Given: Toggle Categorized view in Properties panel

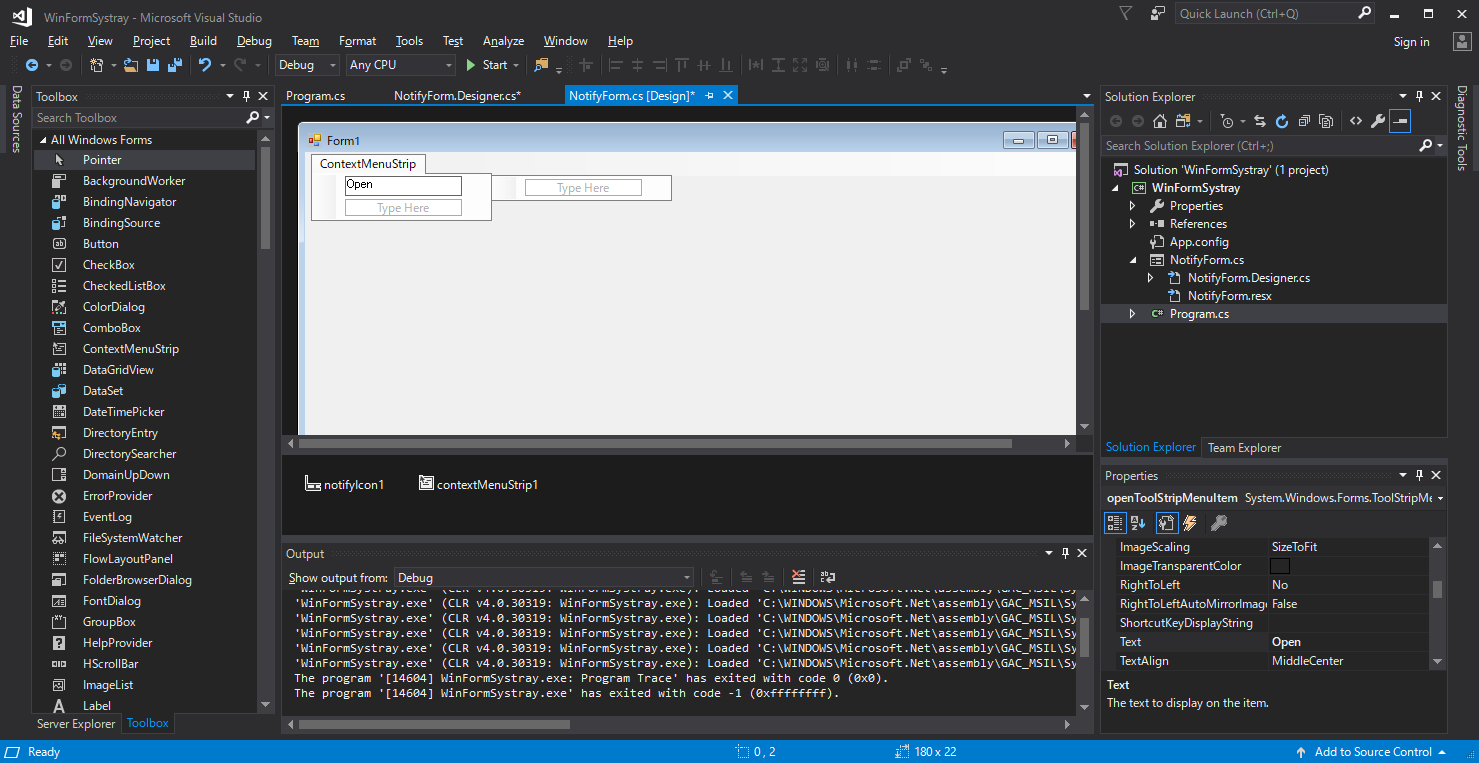Looking at the screenshot, I should [1115, 523].
